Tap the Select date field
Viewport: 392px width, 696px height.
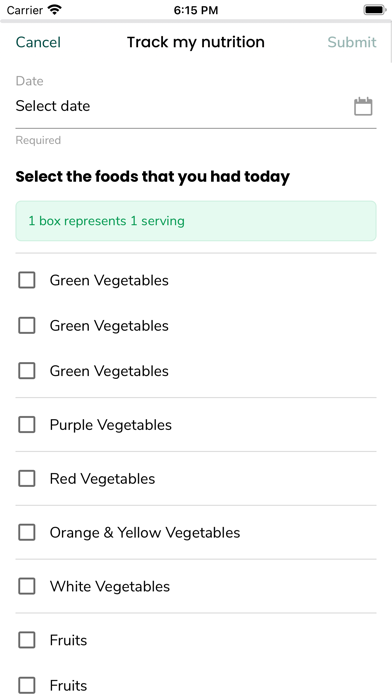click(196, 107)
